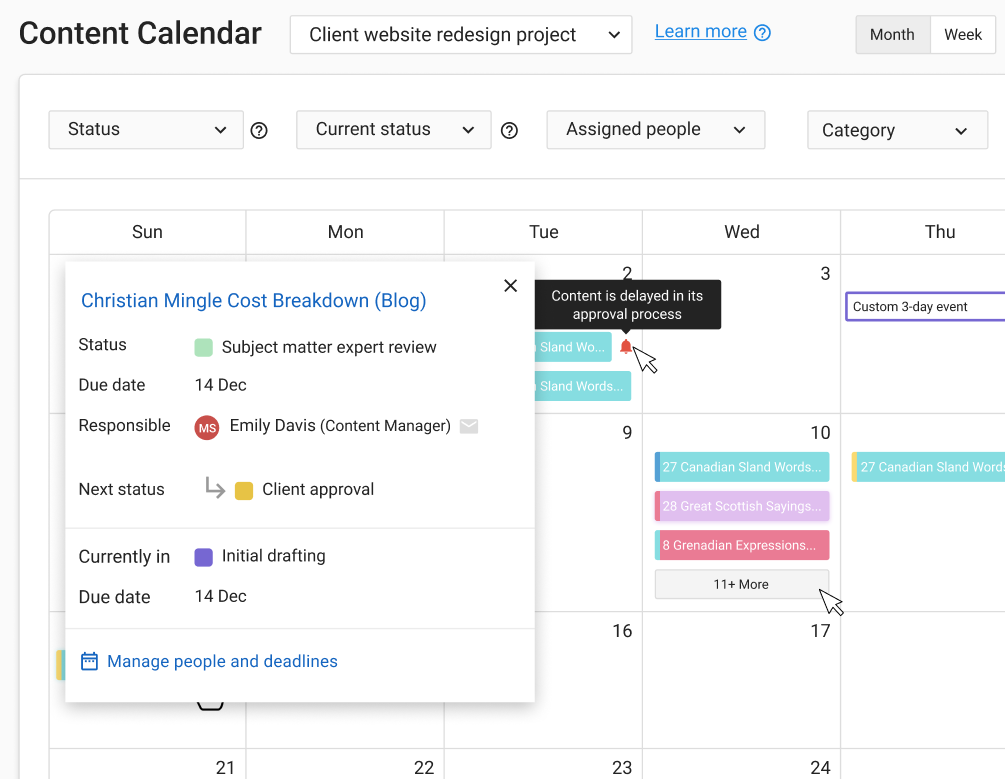
Task: Click the MS avatar for Emily Davis
Action: click(x=207, y=428)
